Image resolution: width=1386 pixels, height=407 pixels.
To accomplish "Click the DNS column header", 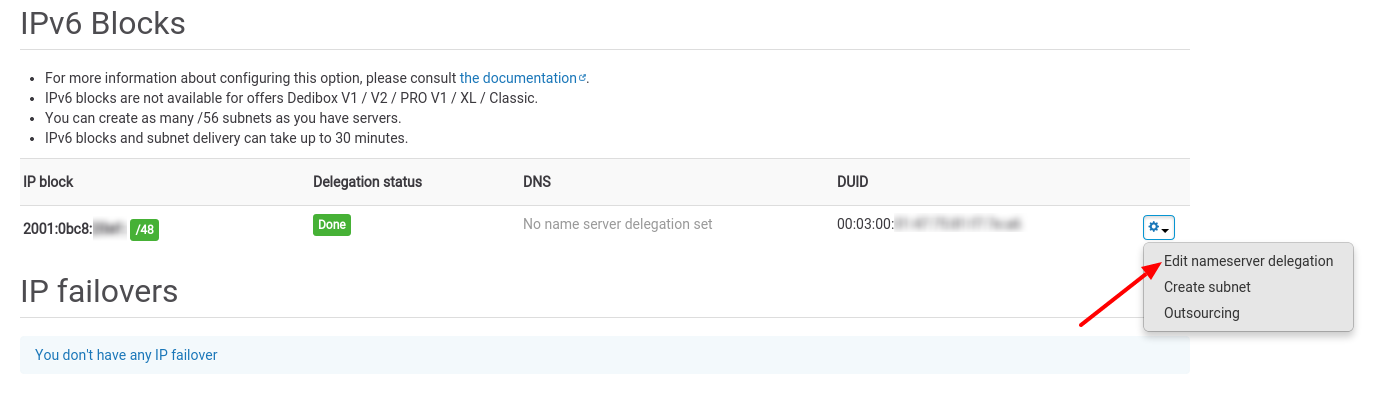I will click(537, 182).
